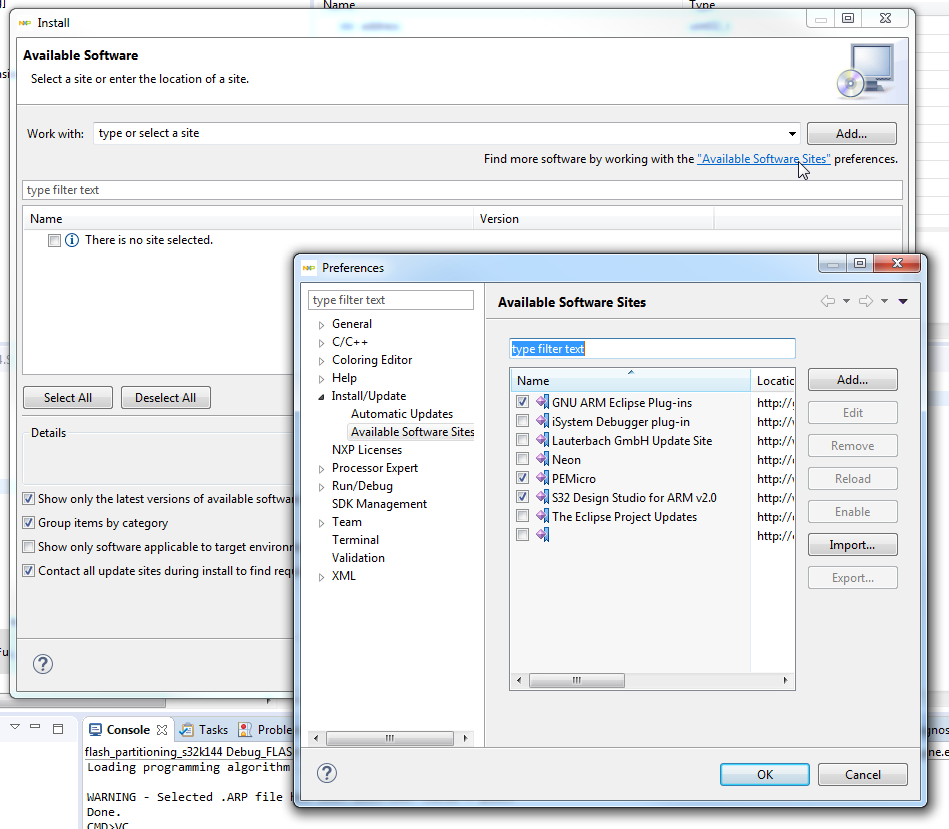Click the GNU ARM Eclipse Plug-ins site icon

point(542,402)
